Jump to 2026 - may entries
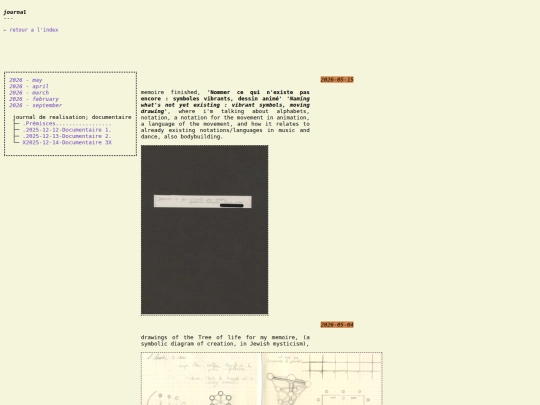 click(26, 80)
